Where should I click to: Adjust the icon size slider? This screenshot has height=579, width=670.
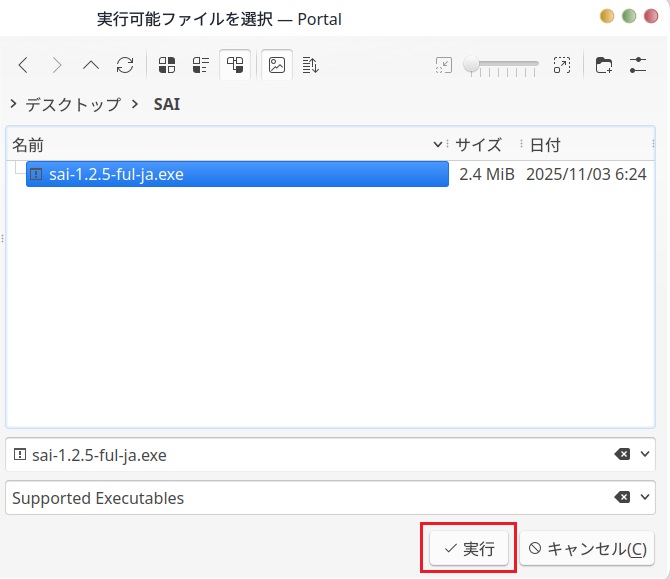coord(502,65)
